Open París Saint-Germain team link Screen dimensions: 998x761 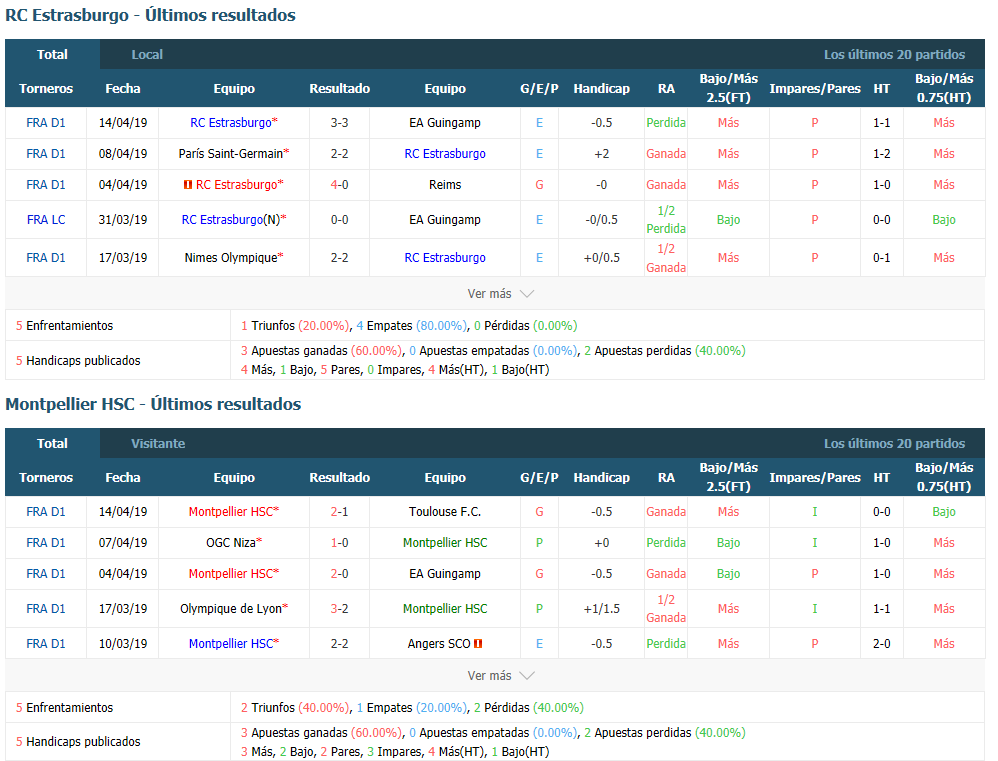[231, 153]
